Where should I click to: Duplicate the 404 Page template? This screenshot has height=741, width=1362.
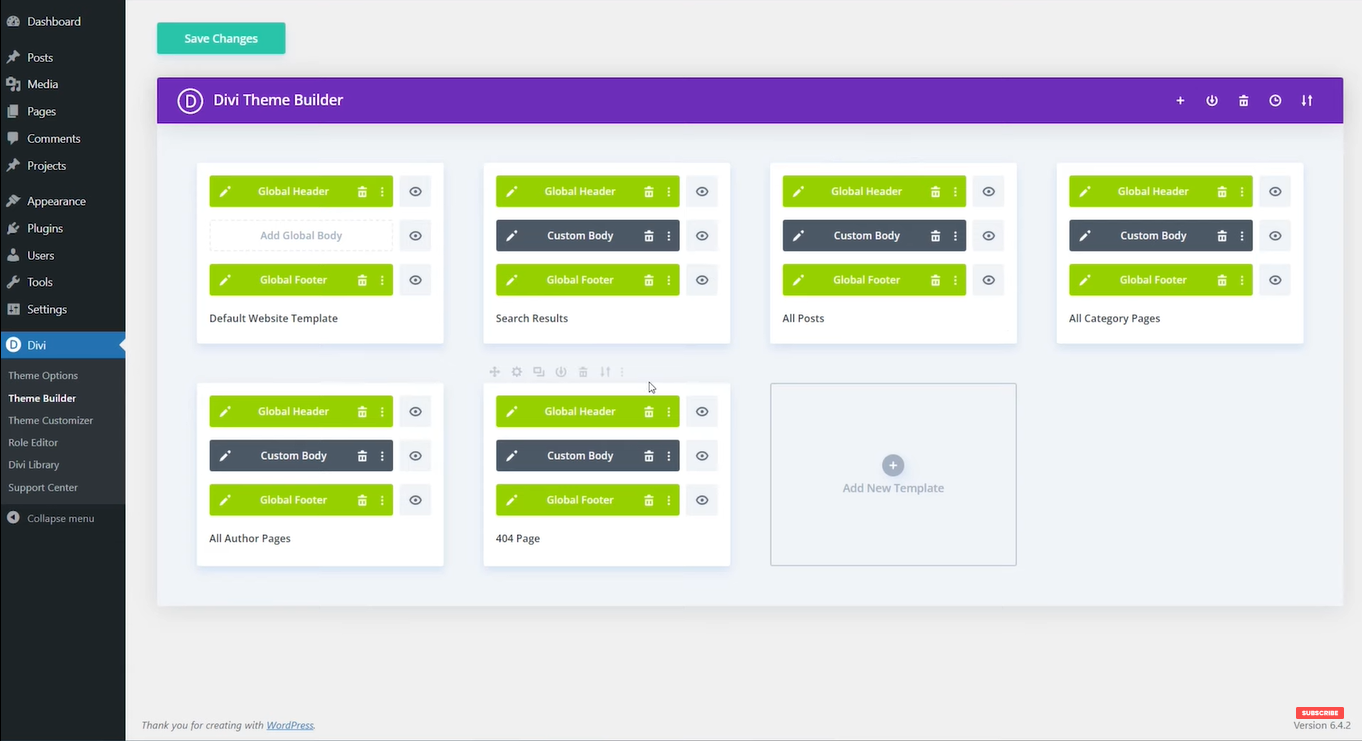coord(539,372)
